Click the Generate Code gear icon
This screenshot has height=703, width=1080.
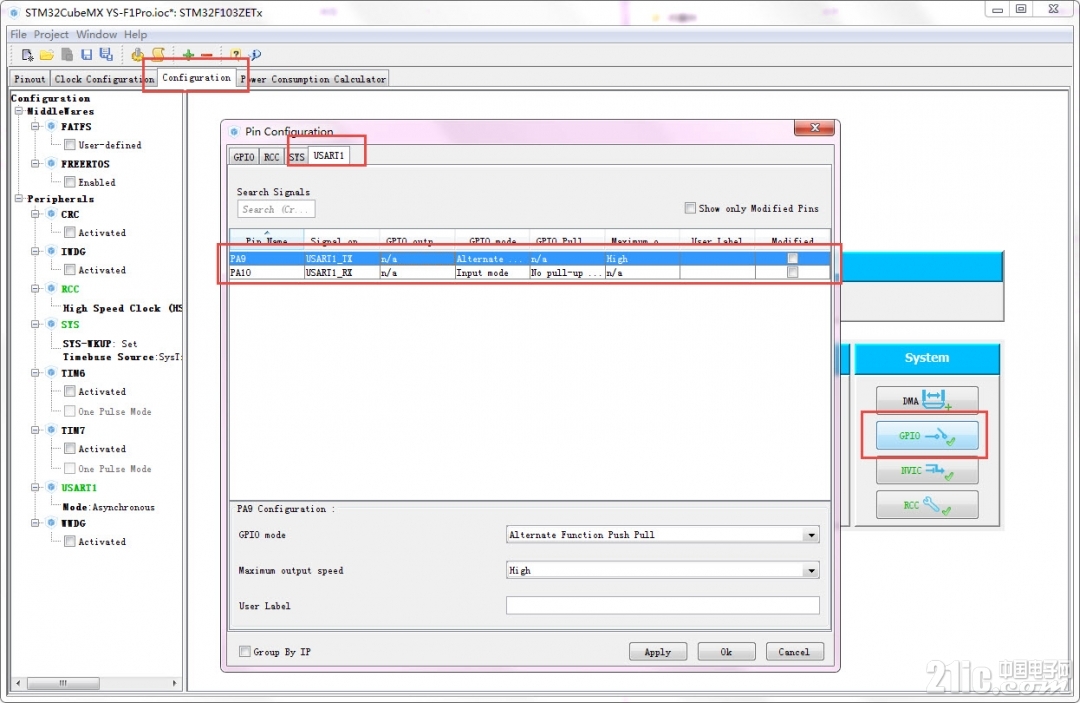[138, 54]
